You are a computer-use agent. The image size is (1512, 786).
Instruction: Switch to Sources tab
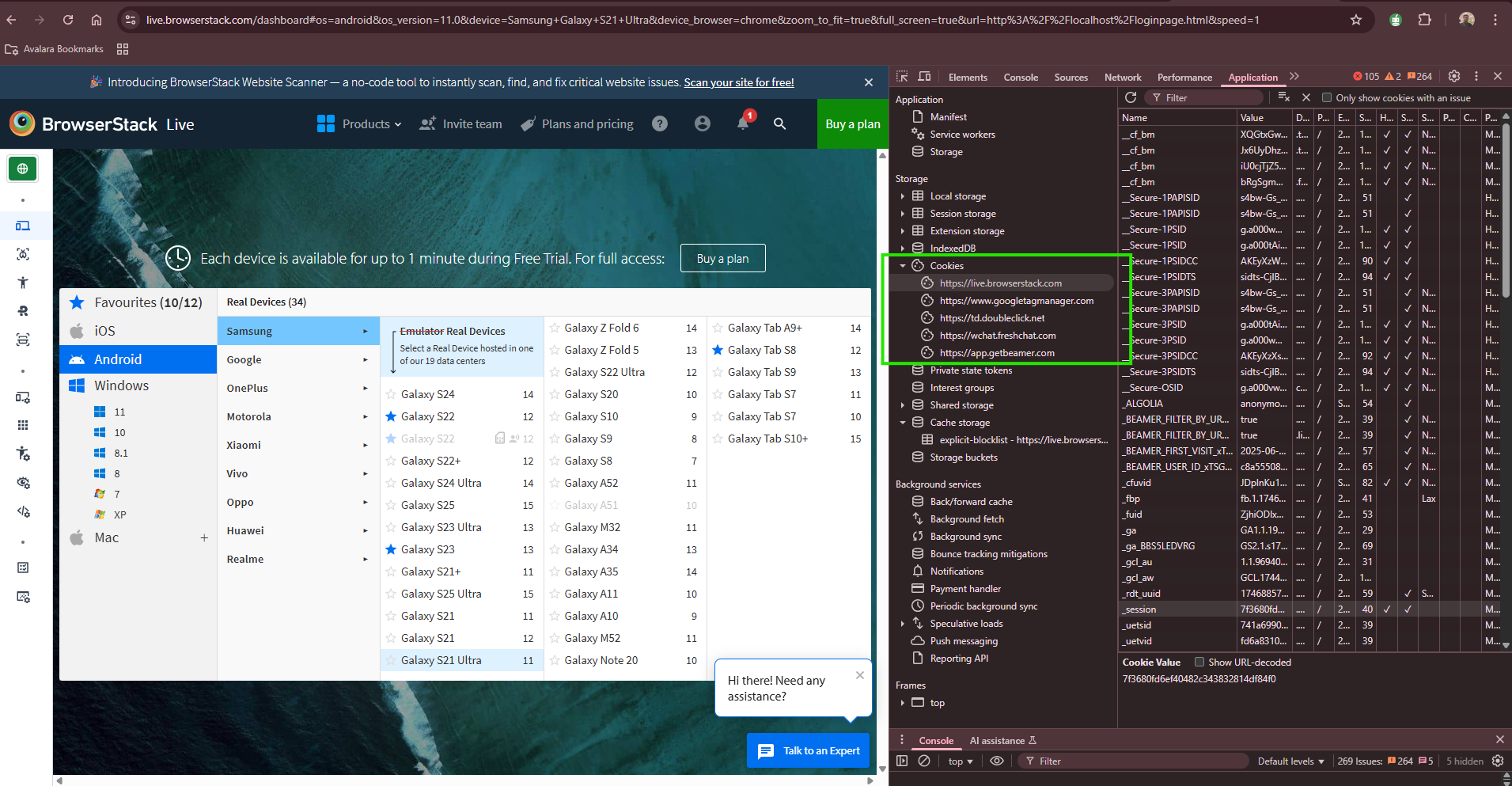point(1071,78)
